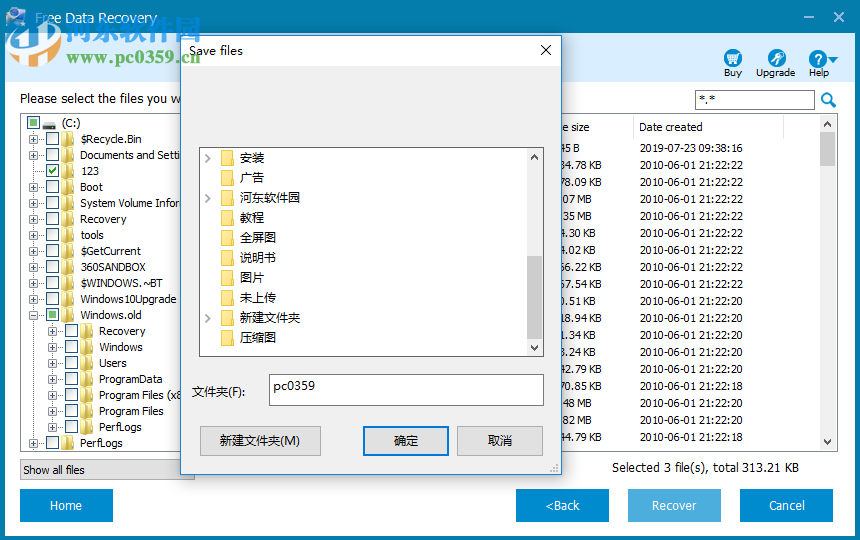
Task: Open the Help question mark icon
Action: 817,59
